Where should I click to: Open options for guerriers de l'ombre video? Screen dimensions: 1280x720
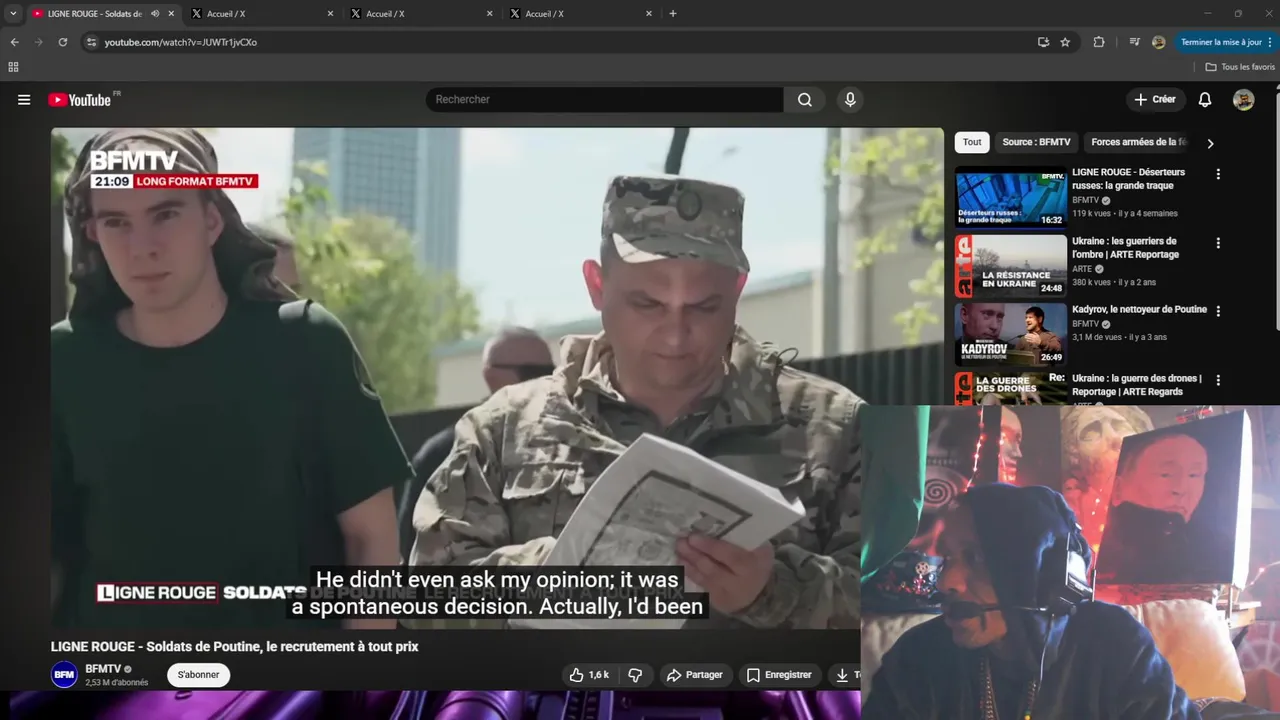[1218, 243]
